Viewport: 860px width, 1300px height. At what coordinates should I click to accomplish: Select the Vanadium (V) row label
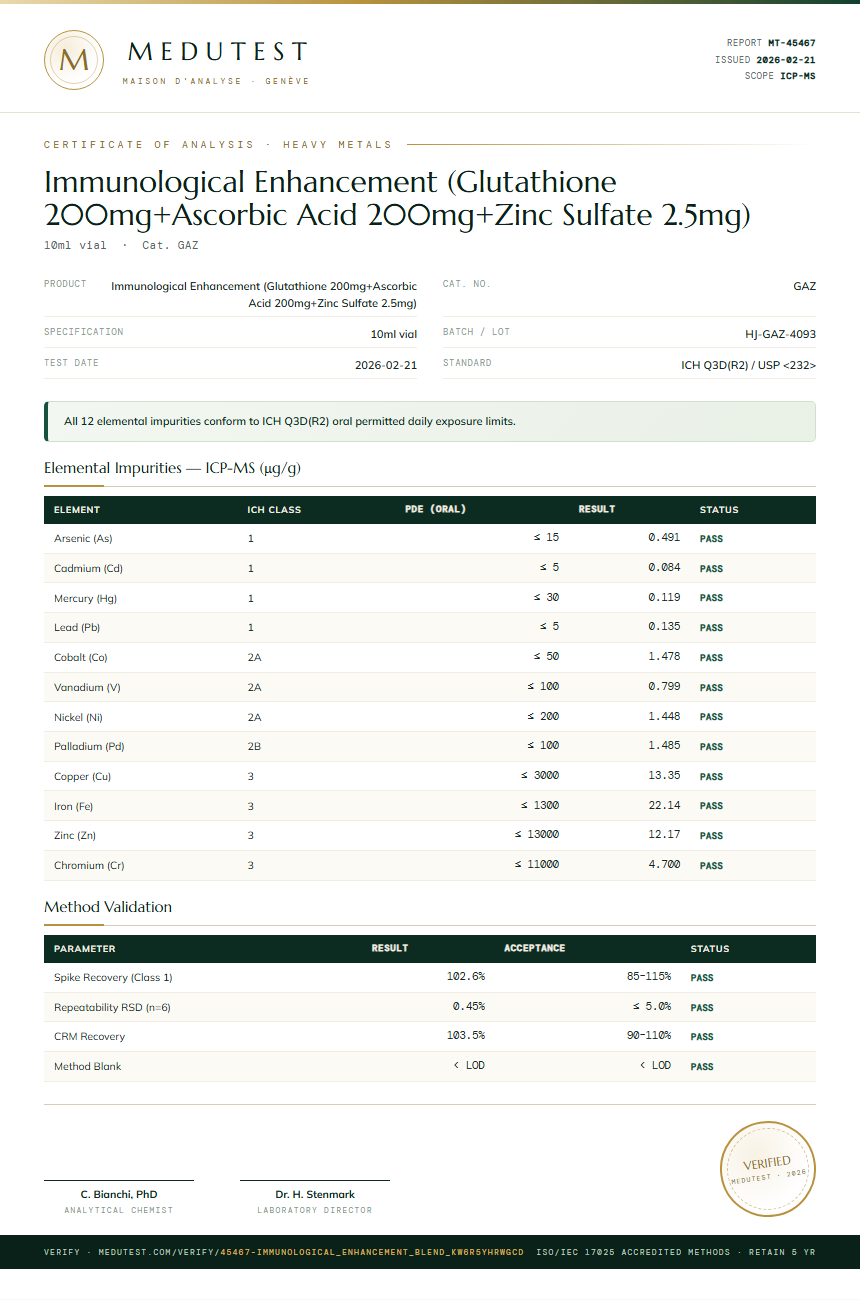[87, 687]
